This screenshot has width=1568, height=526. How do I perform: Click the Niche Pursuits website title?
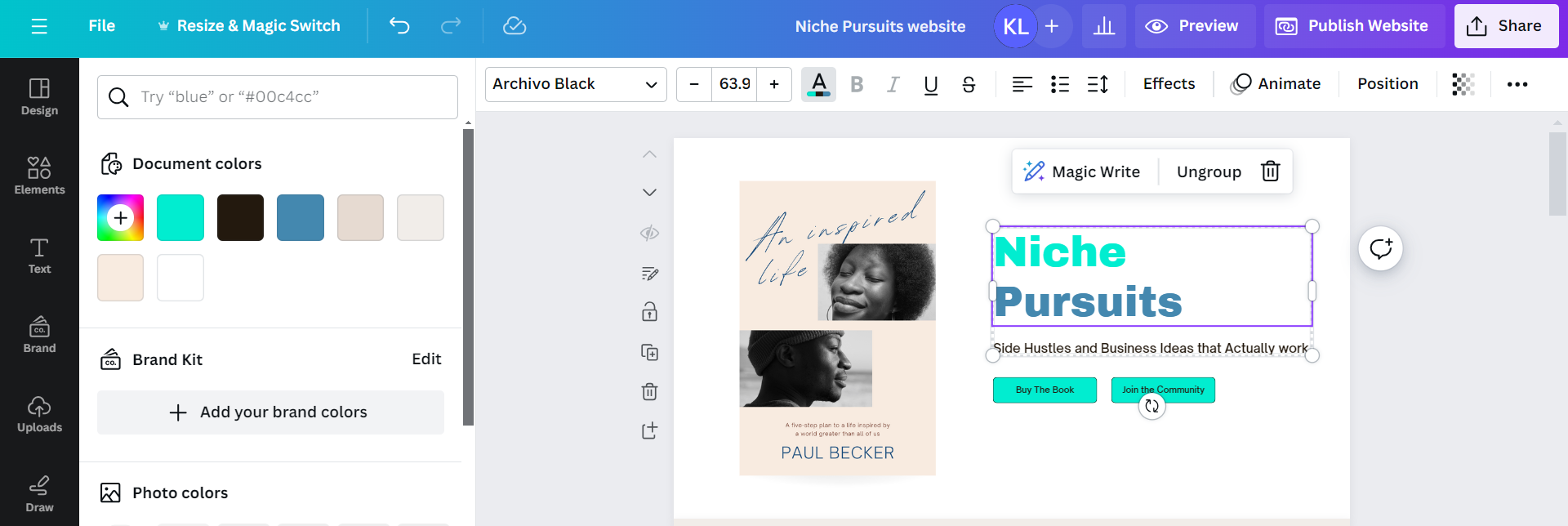click(x=880, y=26)
